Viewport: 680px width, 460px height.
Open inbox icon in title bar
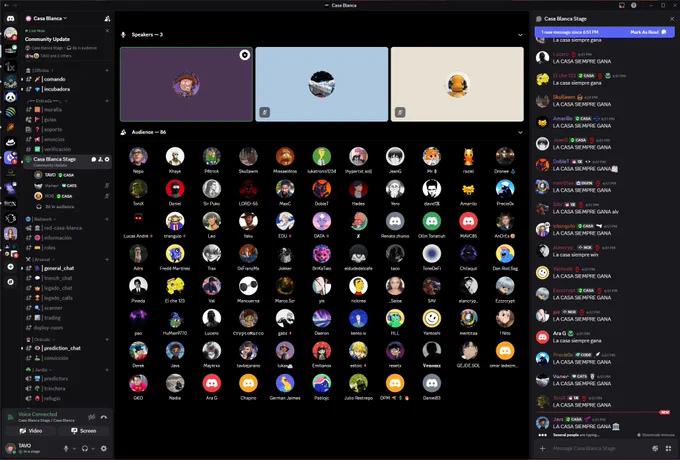tap(621, 5)
